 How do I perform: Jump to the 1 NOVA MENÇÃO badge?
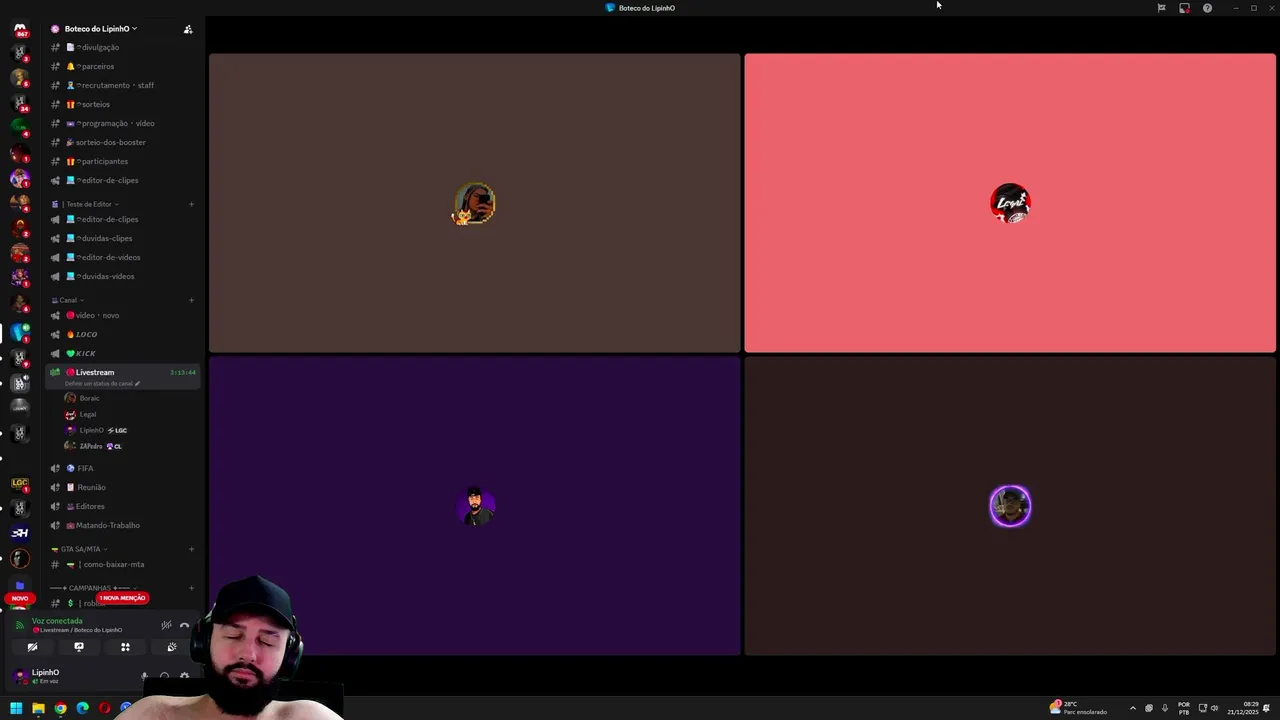click(x=122, y=598)
